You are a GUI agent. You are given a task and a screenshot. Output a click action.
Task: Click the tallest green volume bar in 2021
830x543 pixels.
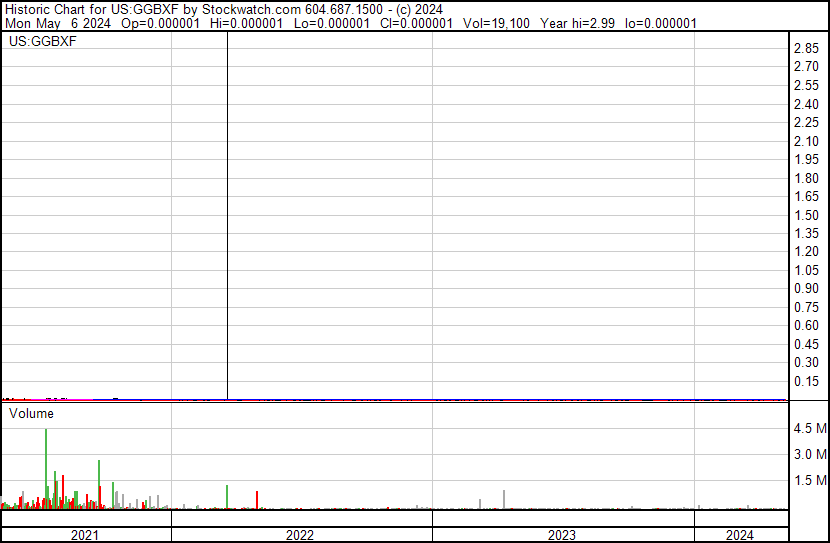46,469
